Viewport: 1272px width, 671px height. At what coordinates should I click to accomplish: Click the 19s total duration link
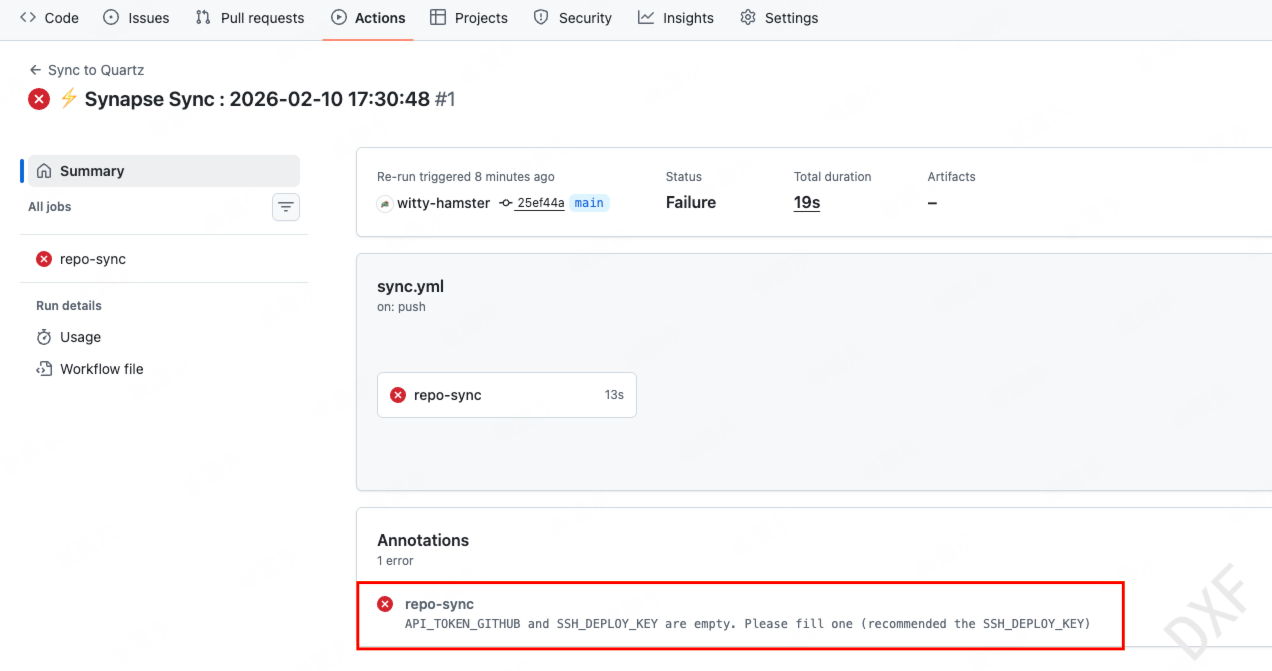(x=807, y=203)
